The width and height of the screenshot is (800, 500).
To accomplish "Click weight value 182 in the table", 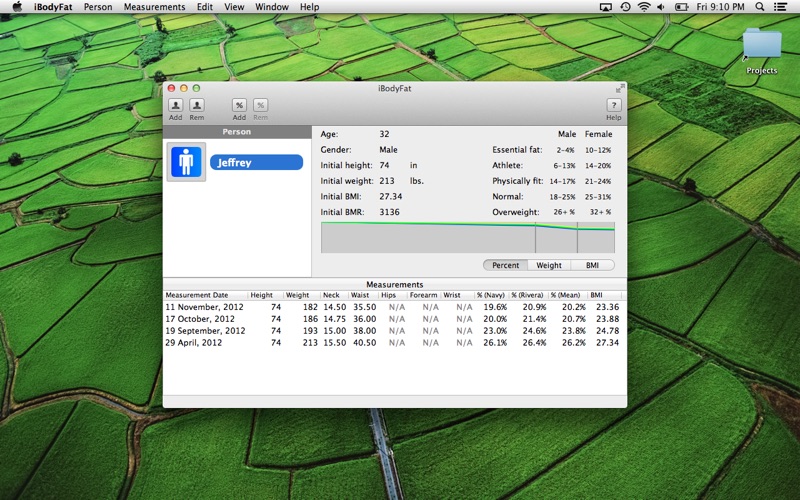I will click(x=310, y=307).
